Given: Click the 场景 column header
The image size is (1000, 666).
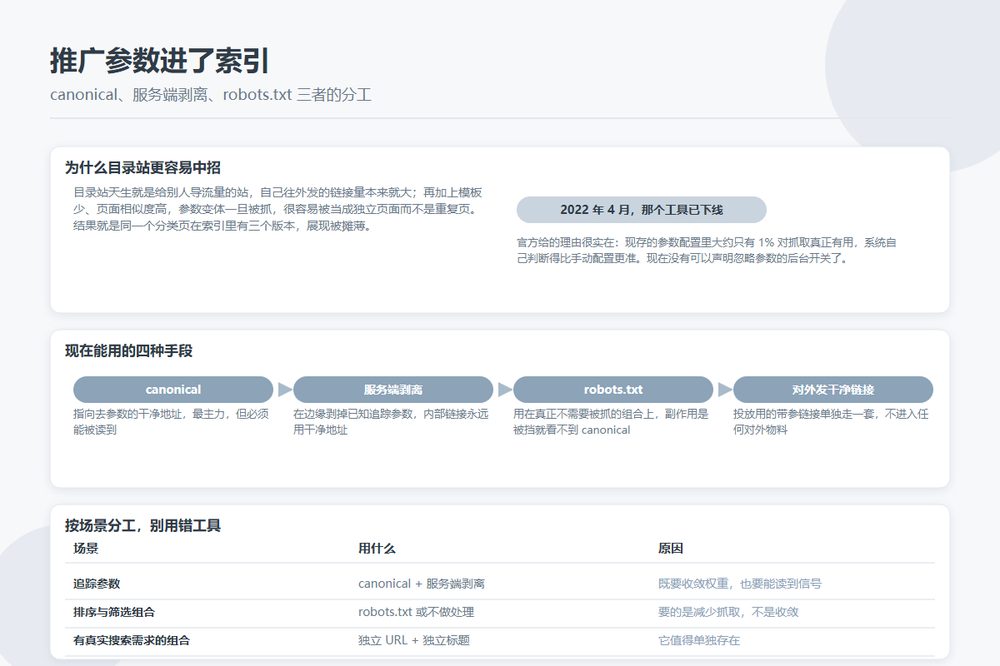Looking at the screenshot, I should [x=86, y=549].
